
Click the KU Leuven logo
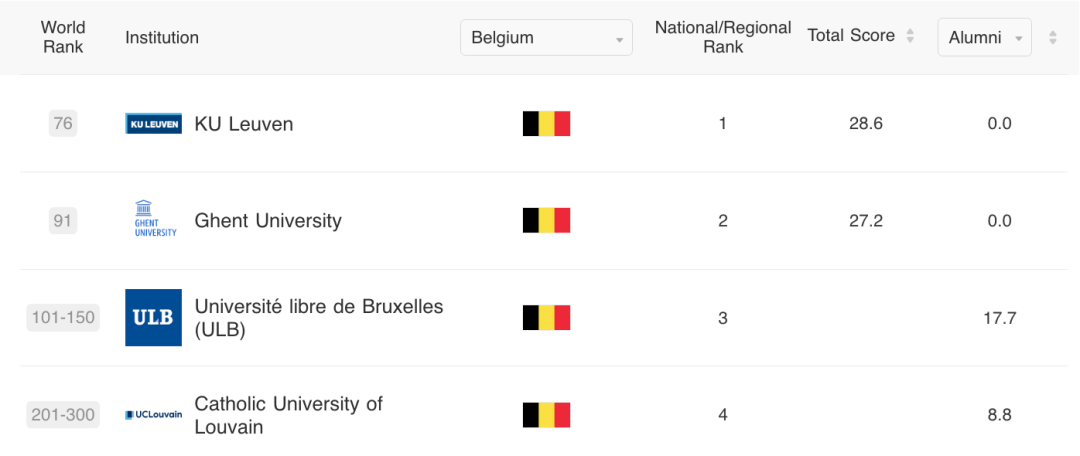coord(154,123)
